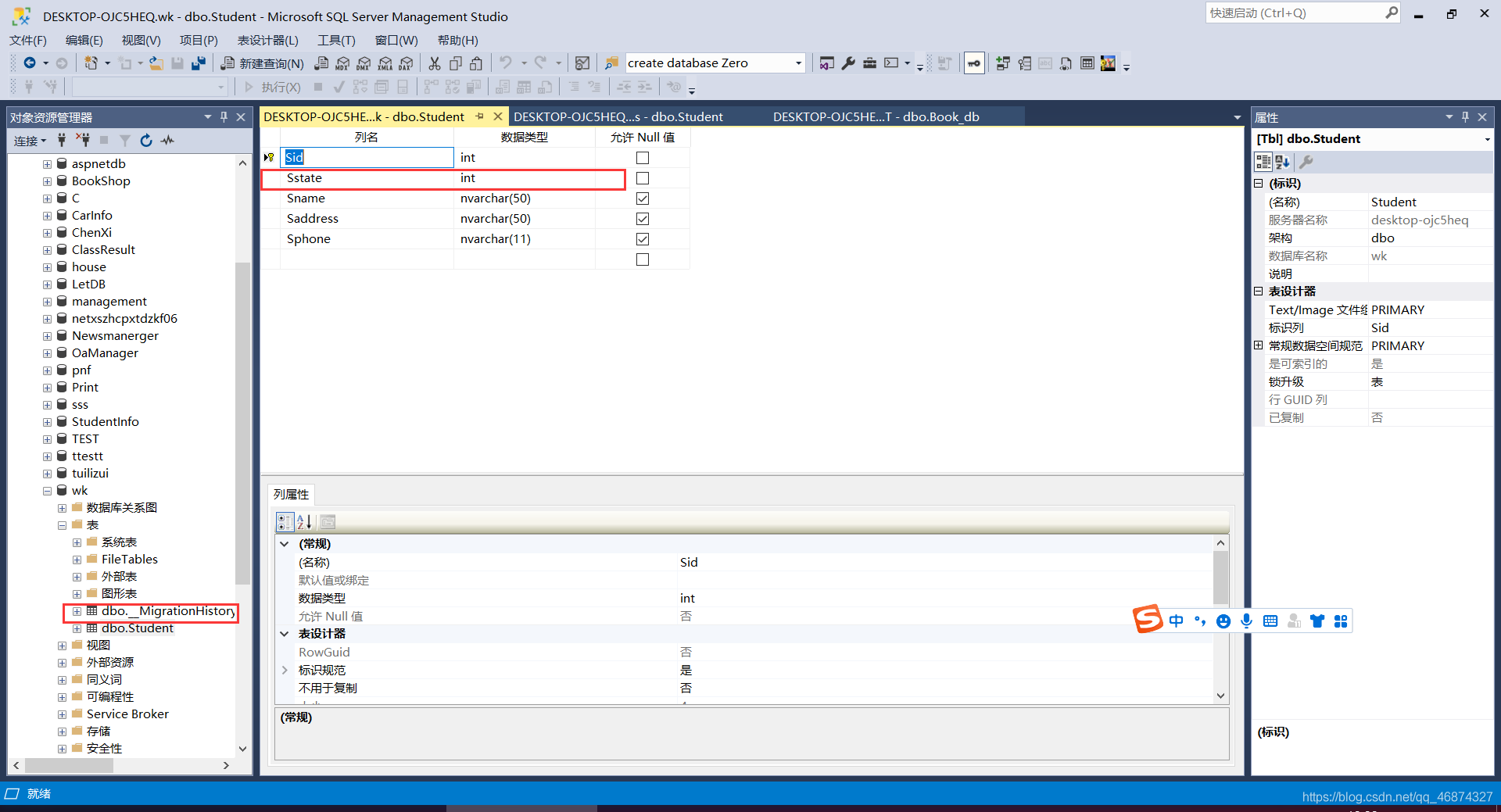Click the New Query toolbar button
Screen dimensions: 1501x812
tap(263, 63)
